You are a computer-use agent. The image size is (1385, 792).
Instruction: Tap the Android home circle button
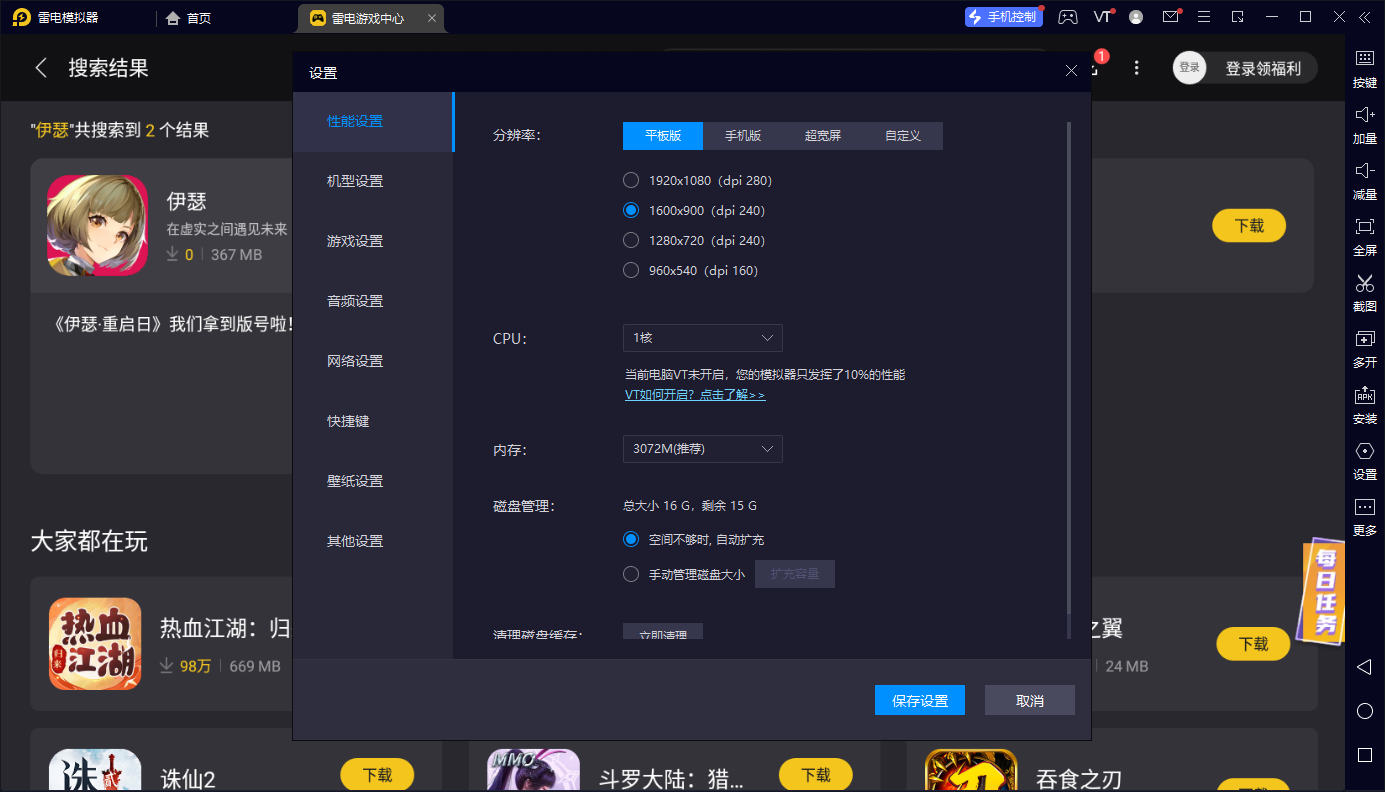pyautogui.click(x=1364, y=711)
